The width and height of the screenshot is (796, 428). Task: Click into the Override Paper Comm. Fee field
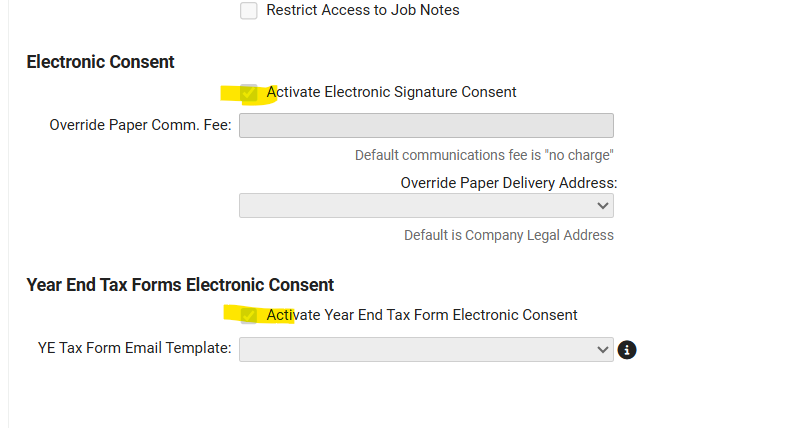(425, 125)
